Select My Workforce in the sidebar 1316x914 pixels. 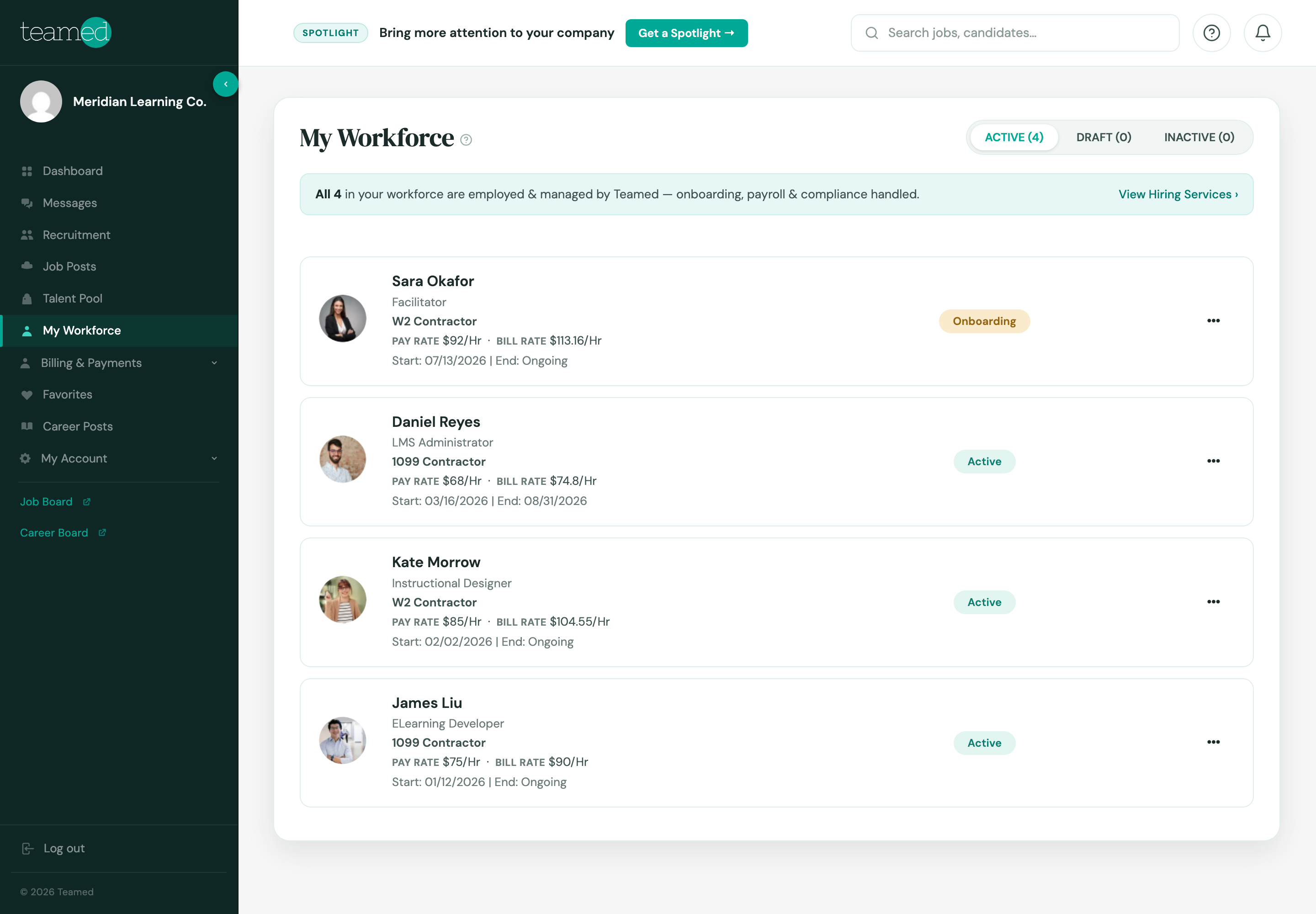tap(119, 331)
